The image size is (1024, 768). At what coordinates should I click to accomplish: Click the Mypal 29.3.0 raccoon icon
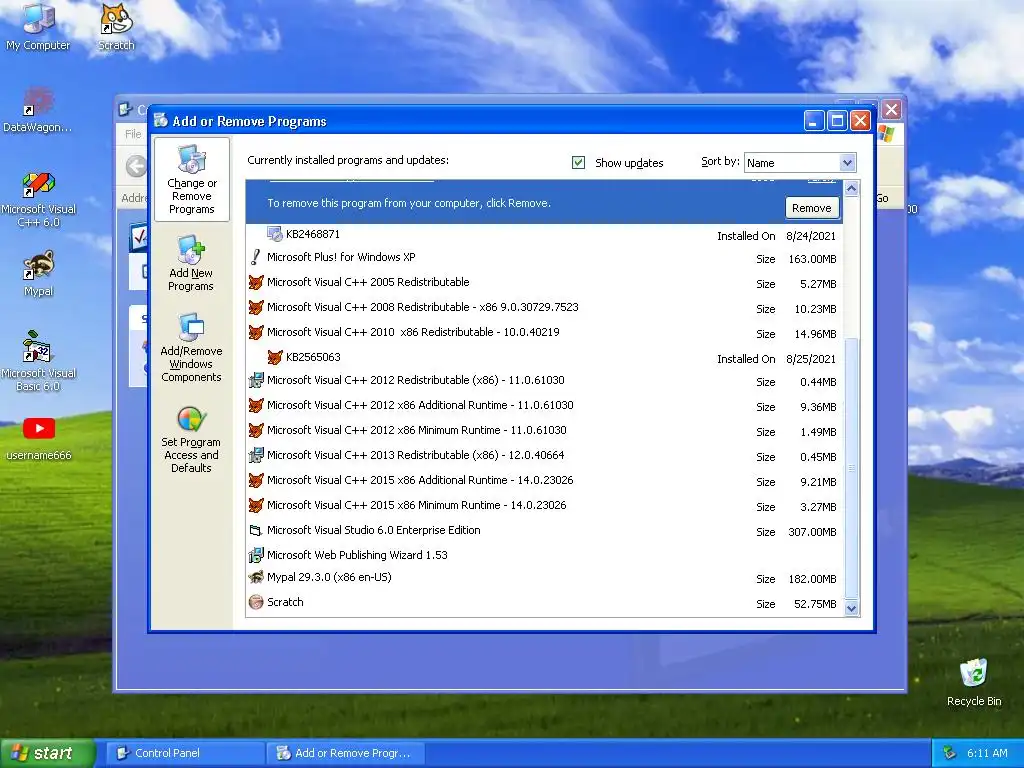coord(256,577)
